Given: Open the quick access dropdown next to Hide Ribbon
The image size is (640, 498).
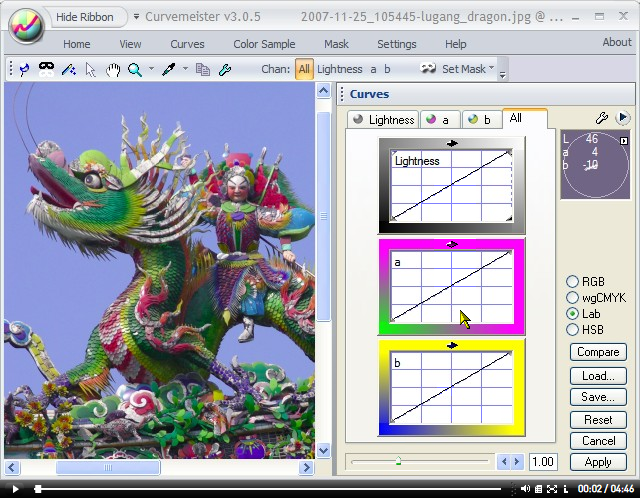Looking at the screenshot, I should (x=136, y=17).
